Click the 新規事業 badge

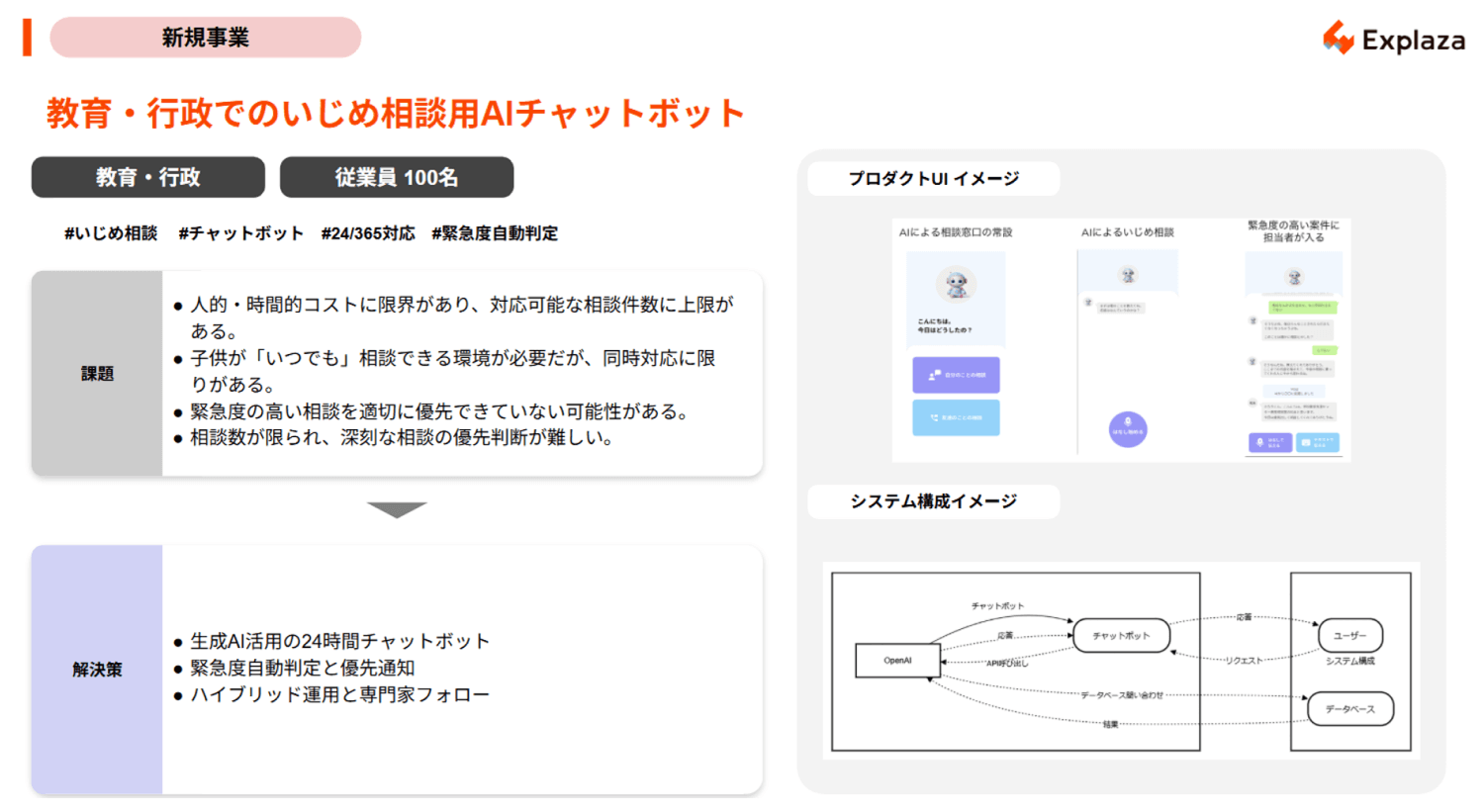click(205, 37)
